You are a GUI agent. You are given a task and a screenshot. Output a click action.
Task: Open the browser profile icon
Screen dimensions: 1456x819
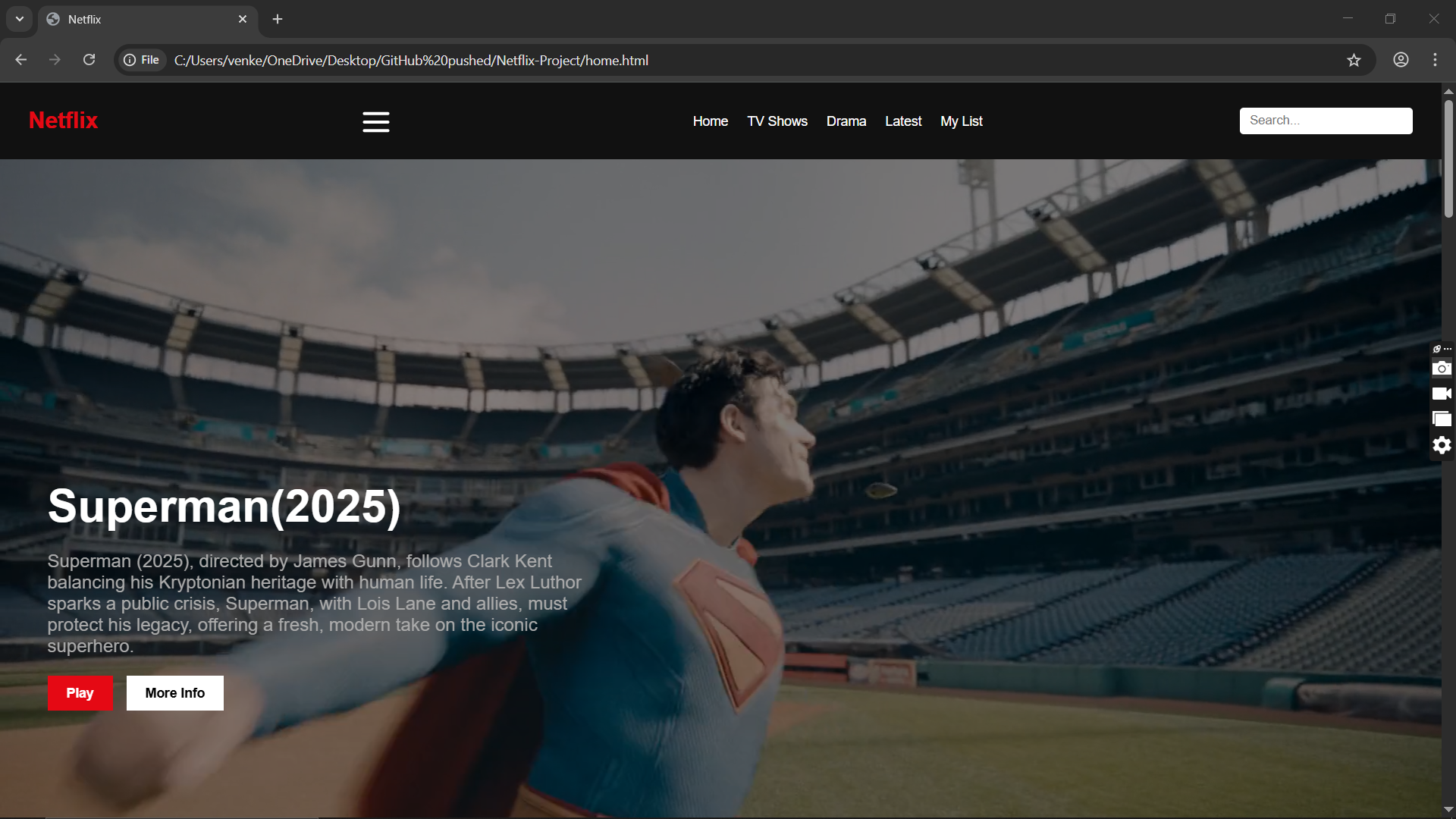click(x=1401, y=60)
